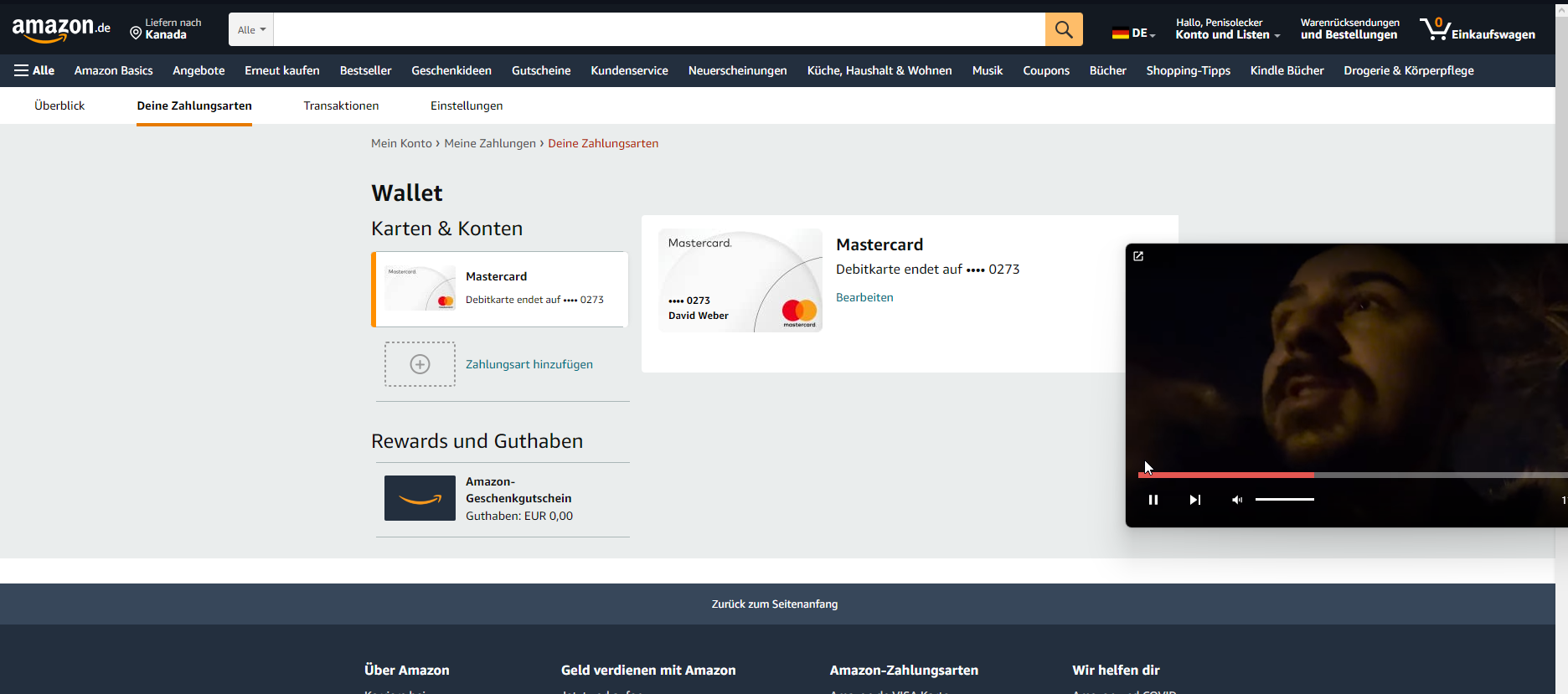Screen dimensions: 1568x694
Task: Open the Einstellungen tab
Action: [467, 105]
